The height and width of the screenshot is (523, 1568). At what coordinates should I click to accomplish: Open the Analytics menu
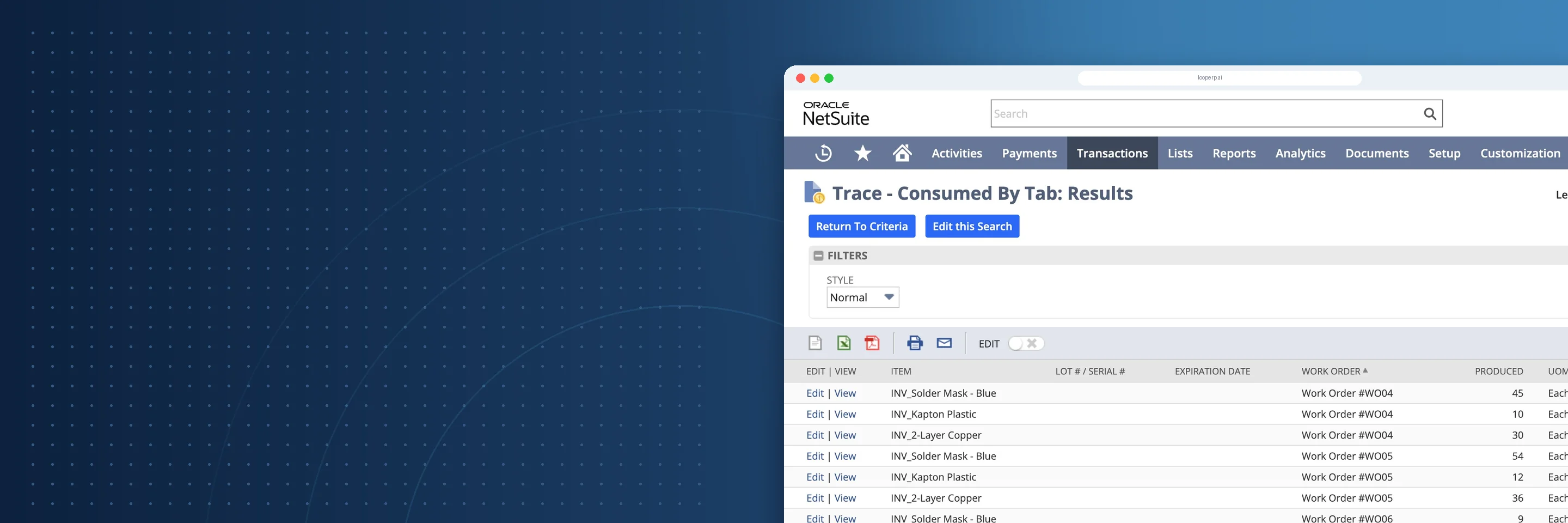click(x=1300, y=154)
